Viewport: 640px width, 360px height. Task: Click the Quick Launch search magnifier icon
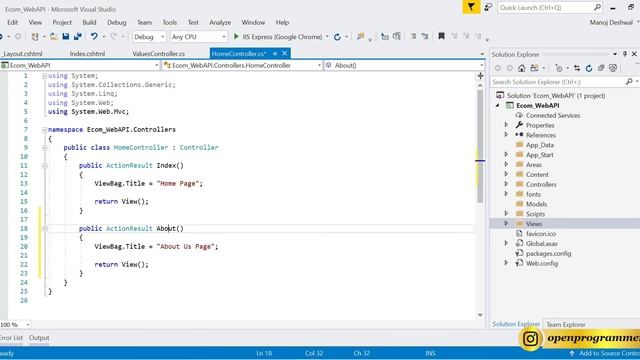tap(597, 7)
